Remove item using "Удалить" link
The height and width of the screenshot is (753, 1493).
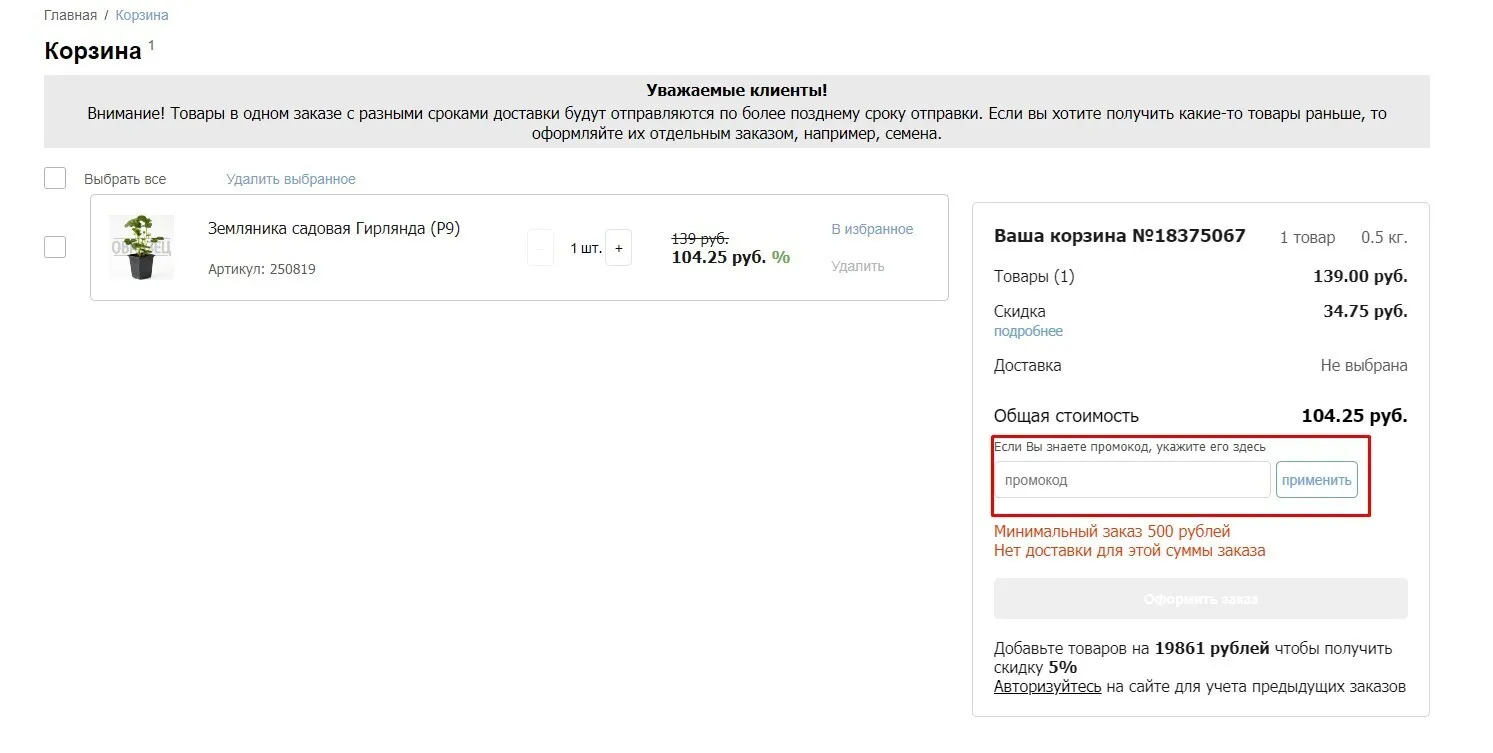(x=858, y=266)
